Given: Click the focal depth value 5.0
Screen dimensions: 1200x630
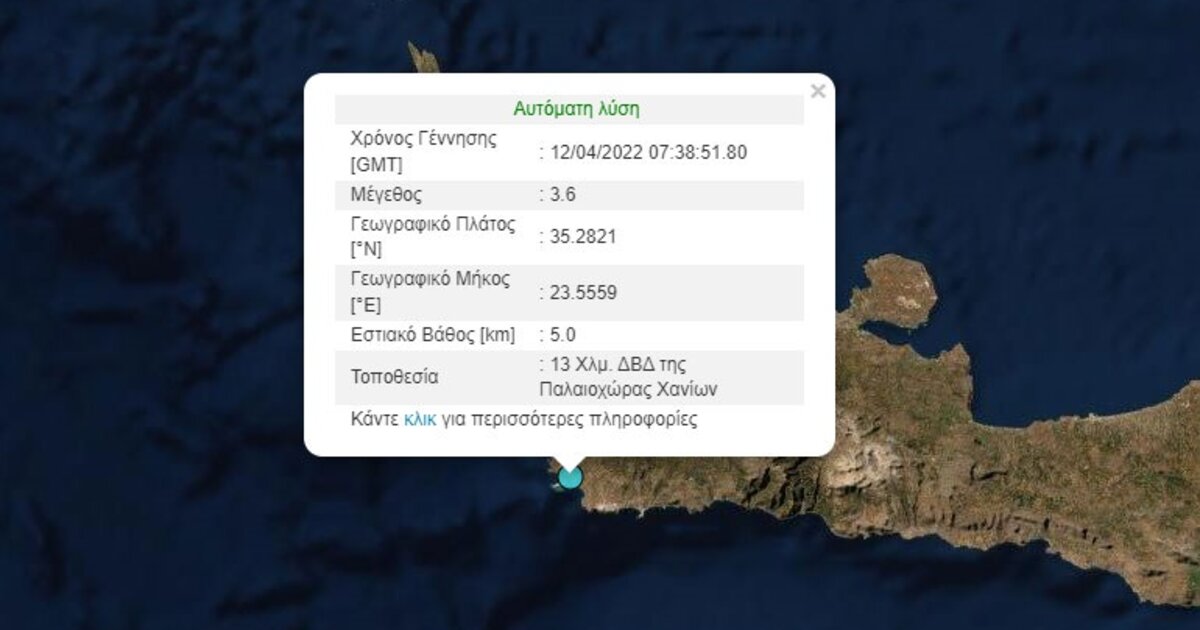Looking at the screenshot, I should tap(563, 335).
